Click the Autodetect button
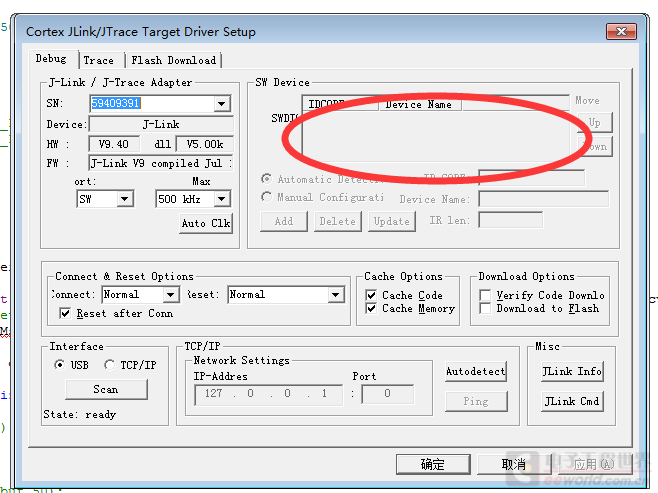The image size is (658, 493). click(475, 371)
